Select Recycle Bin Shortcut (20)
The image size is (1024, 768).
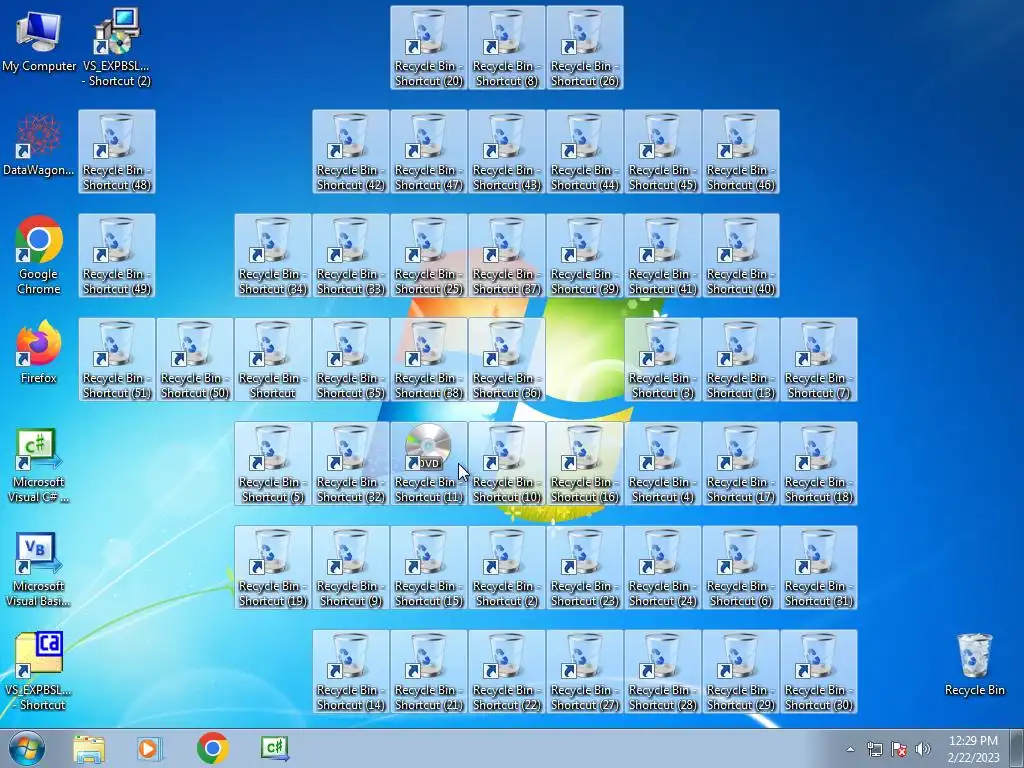coord(428,48)
